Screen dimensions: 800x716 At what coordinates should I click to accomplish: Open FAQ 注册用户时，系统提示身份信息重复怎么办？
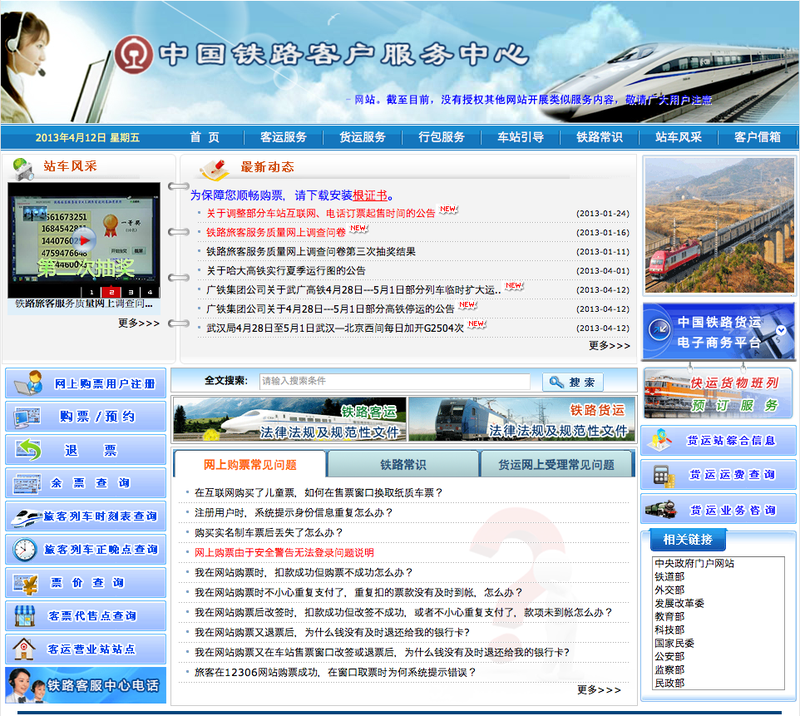pyautogui.click(x=294, y=512)
